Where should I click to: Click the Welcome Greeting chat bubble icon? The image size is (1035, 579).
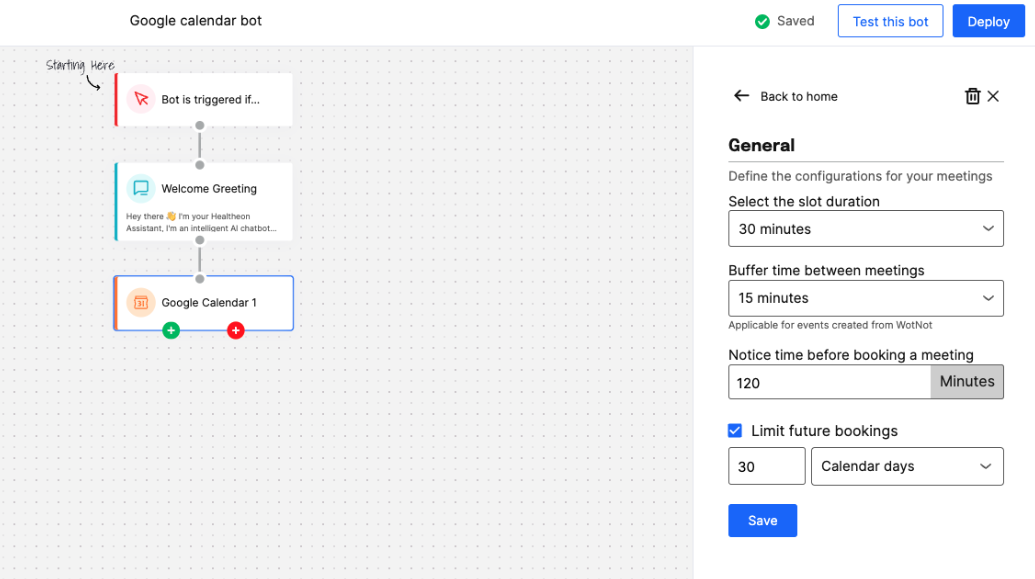tap(141, 188)
